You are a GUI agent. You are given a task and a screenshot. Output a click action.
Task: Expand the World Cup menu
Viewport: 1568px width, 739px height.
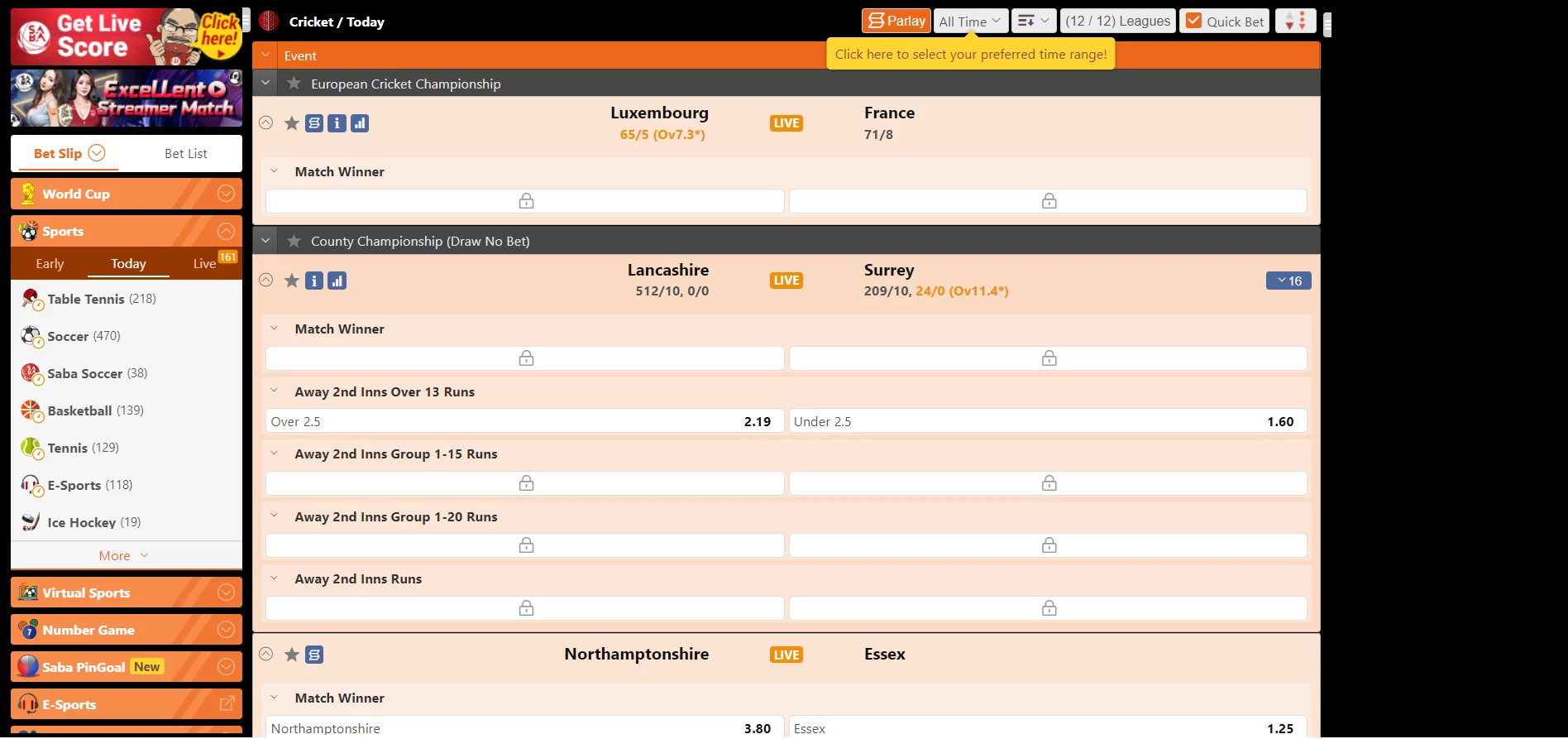pyautogui.click(x=127, y=194)
